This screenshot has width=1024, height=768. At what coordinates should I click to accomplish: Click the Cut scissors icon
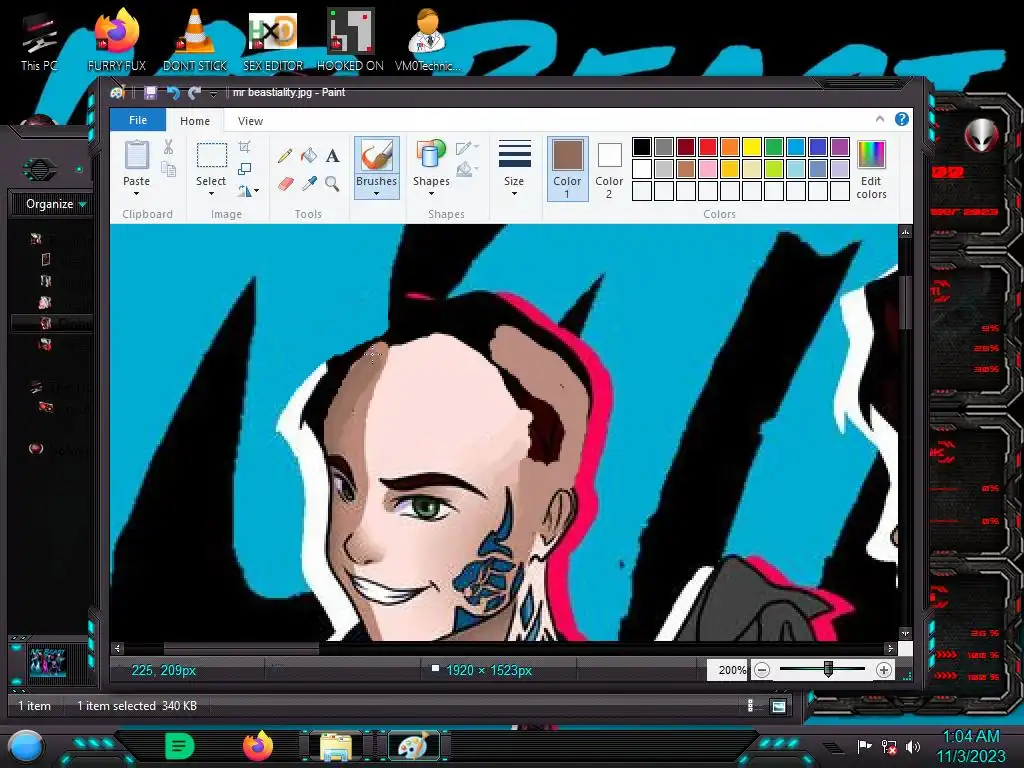click(168, 147)
